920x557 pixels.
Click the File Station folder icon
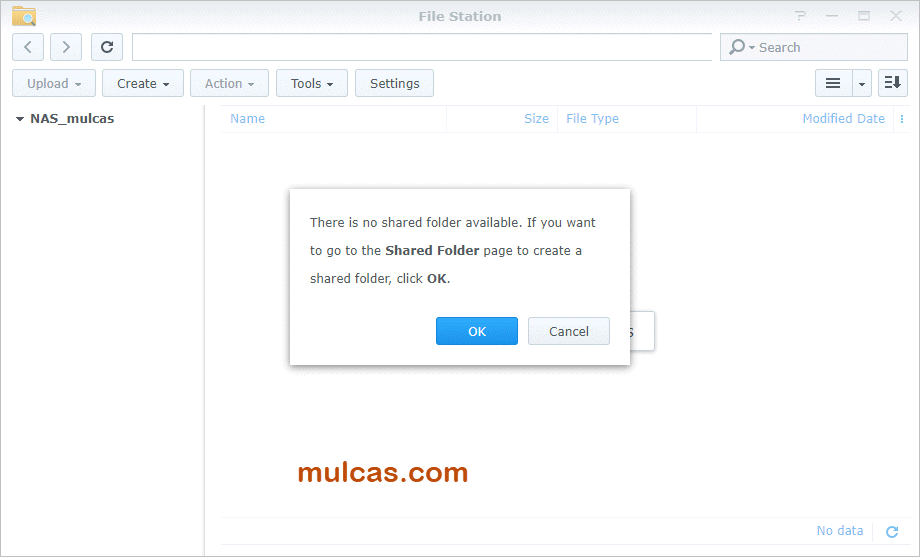coord(24,16)
